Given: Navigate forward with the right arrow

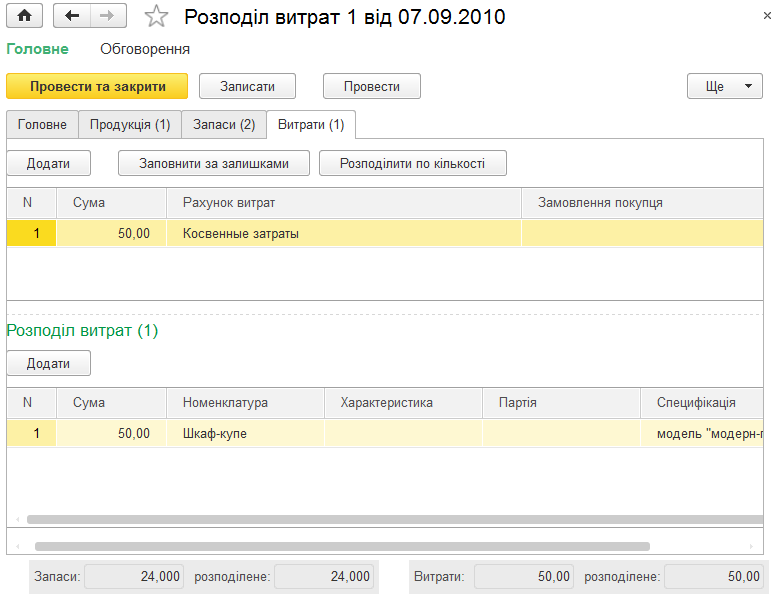Looking at the screenshot, I should [108, 16].
